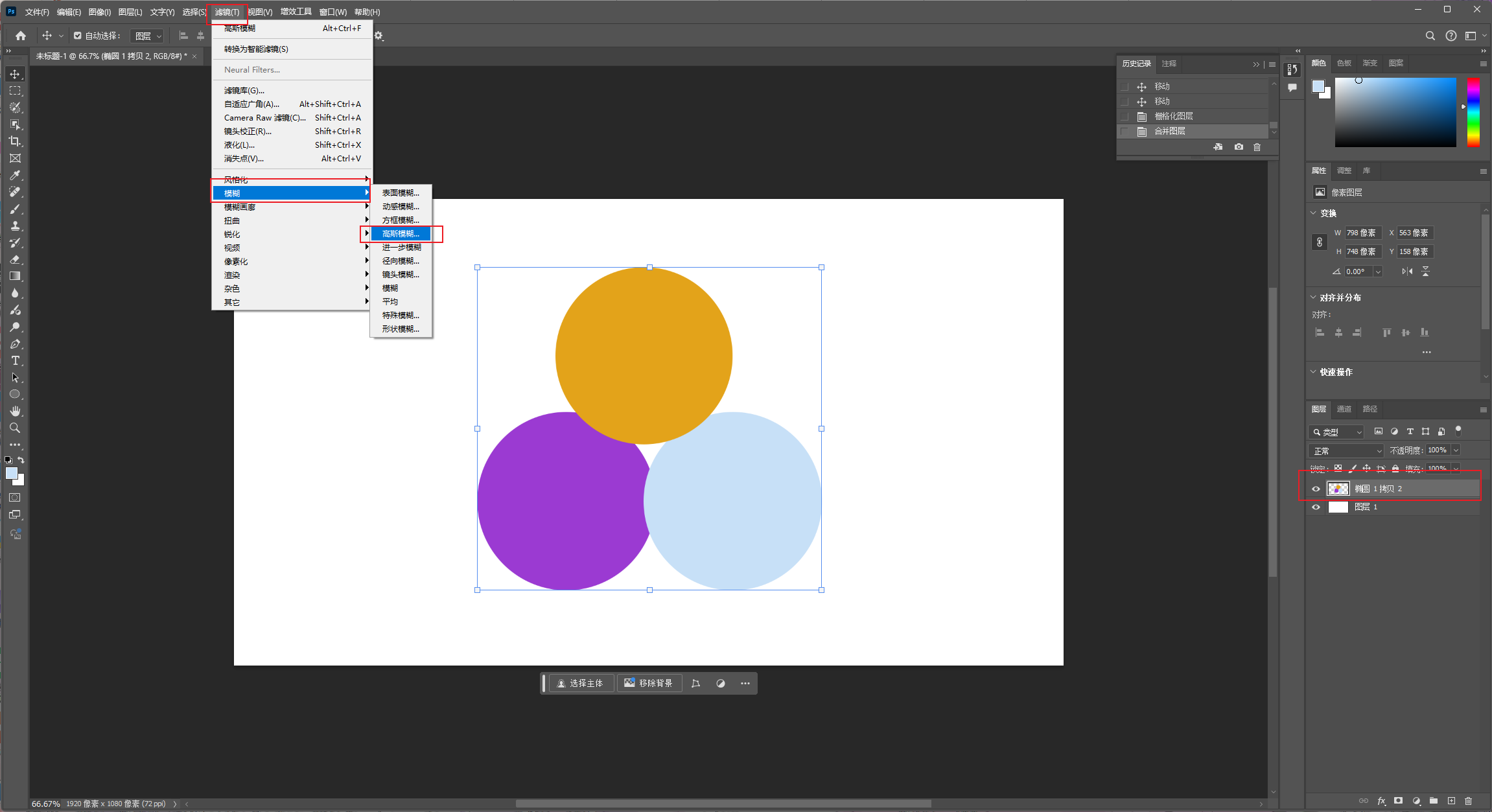Toggle the width-height link constraint
This screenshot has height=812, width=1492.
point(1319,242)
